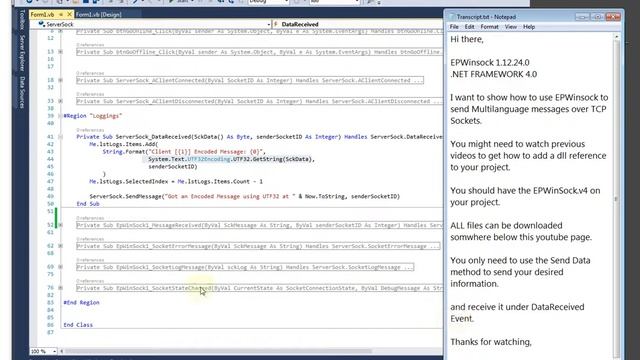
Task: Open the Data Sources side panel
Action: click(x=22, y=92)
